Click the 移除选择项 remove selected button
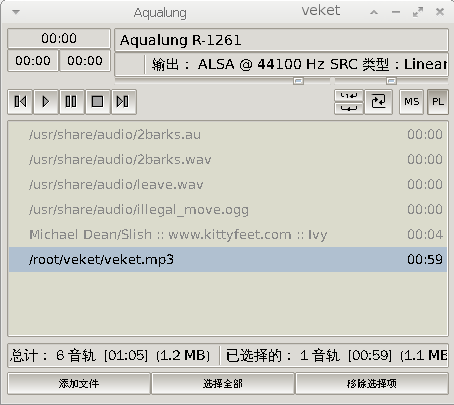The height and width of the screenshot is (405, 454). point(372,384)
